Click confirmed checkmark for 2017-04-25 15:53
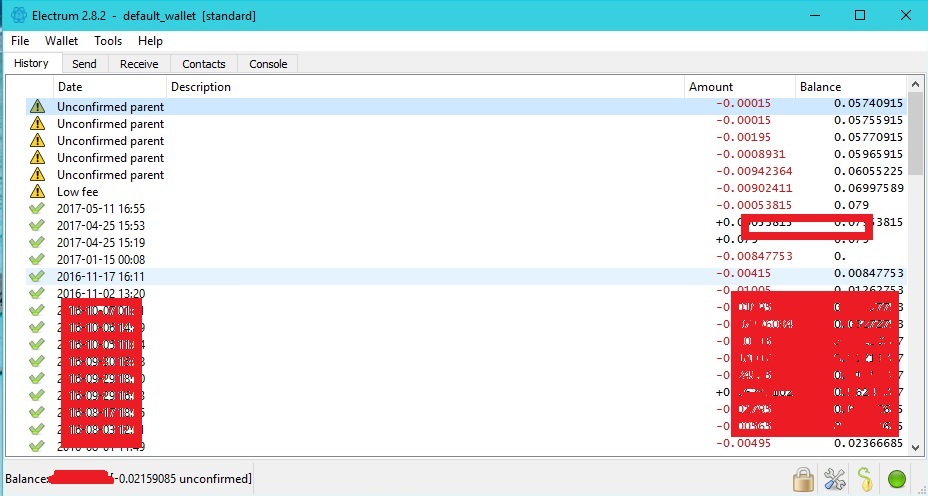The image size is (928, 496). pos(37,226)
